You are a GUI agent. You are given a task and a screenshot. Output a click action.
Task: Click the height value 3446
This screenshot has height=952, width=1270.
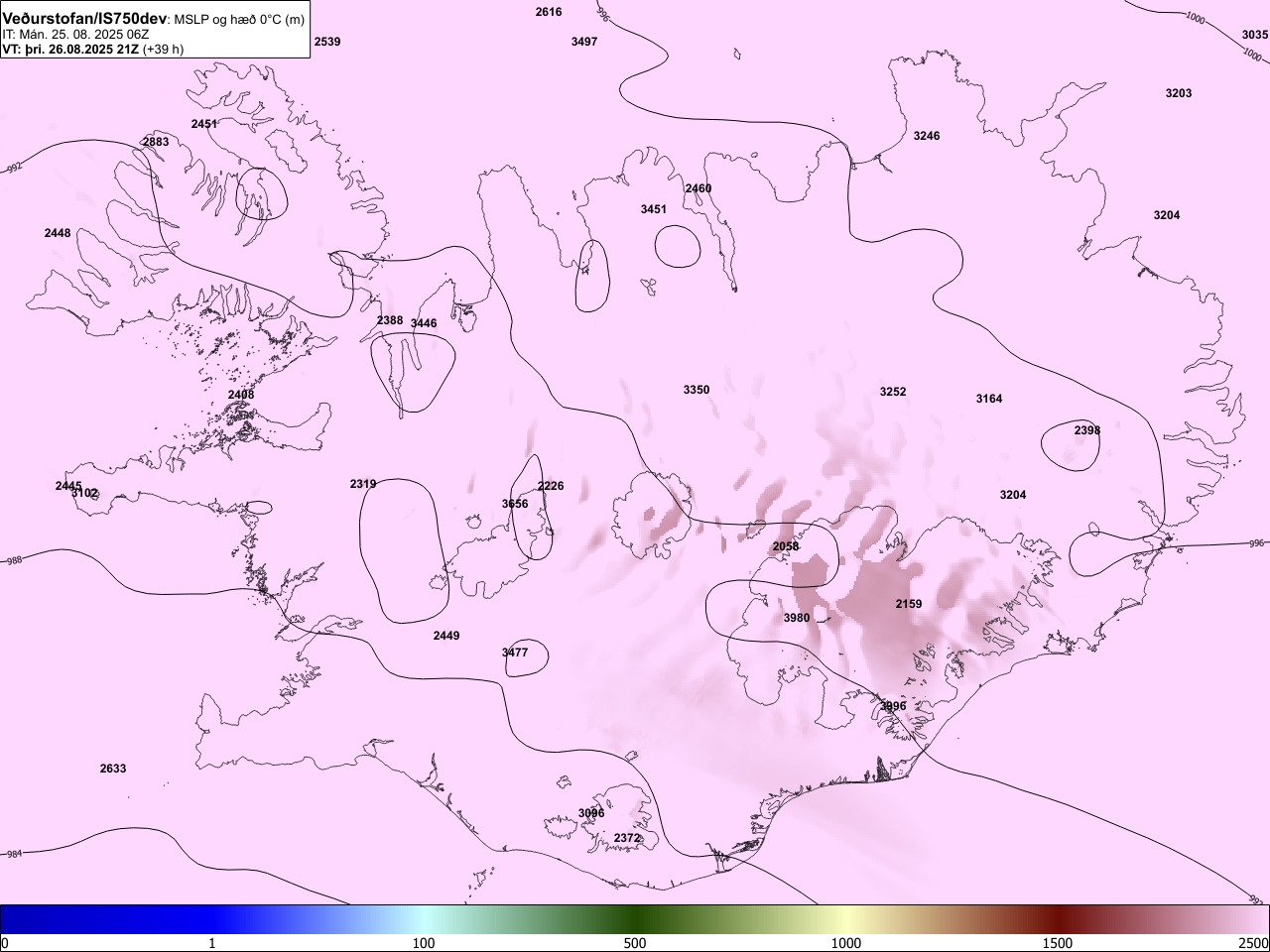pyautogui.click(x=424, y=323)
